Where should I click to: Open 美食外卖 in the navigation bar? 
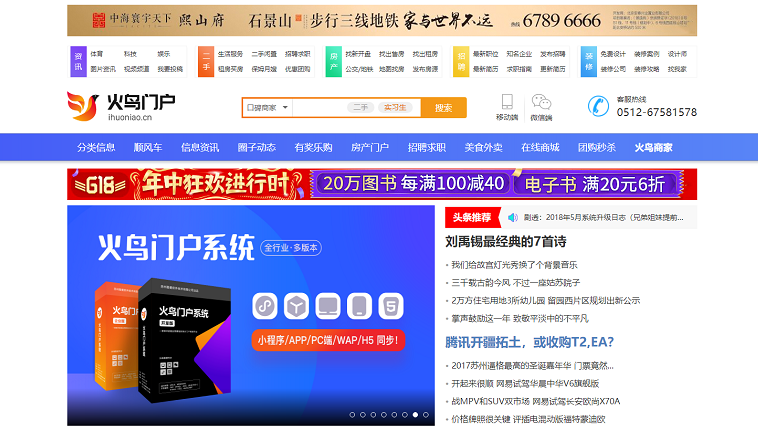483,147
